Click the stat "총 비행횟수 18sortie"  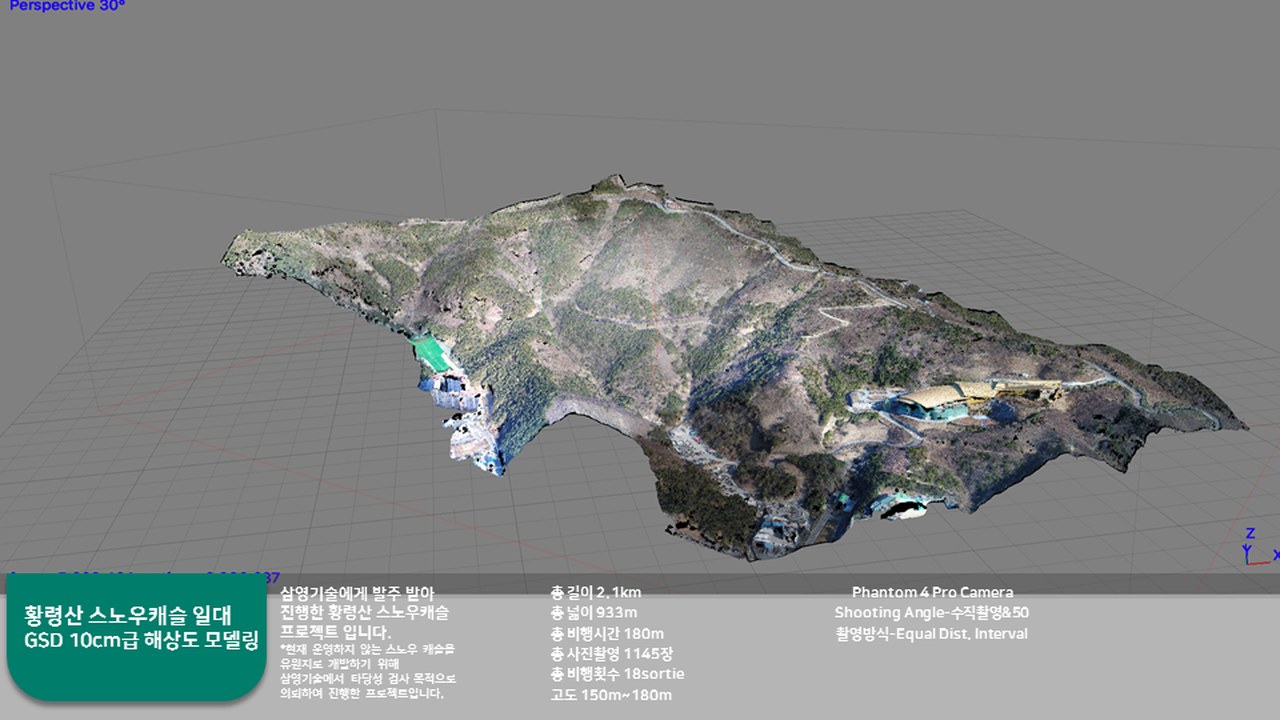tap(618, 674)
